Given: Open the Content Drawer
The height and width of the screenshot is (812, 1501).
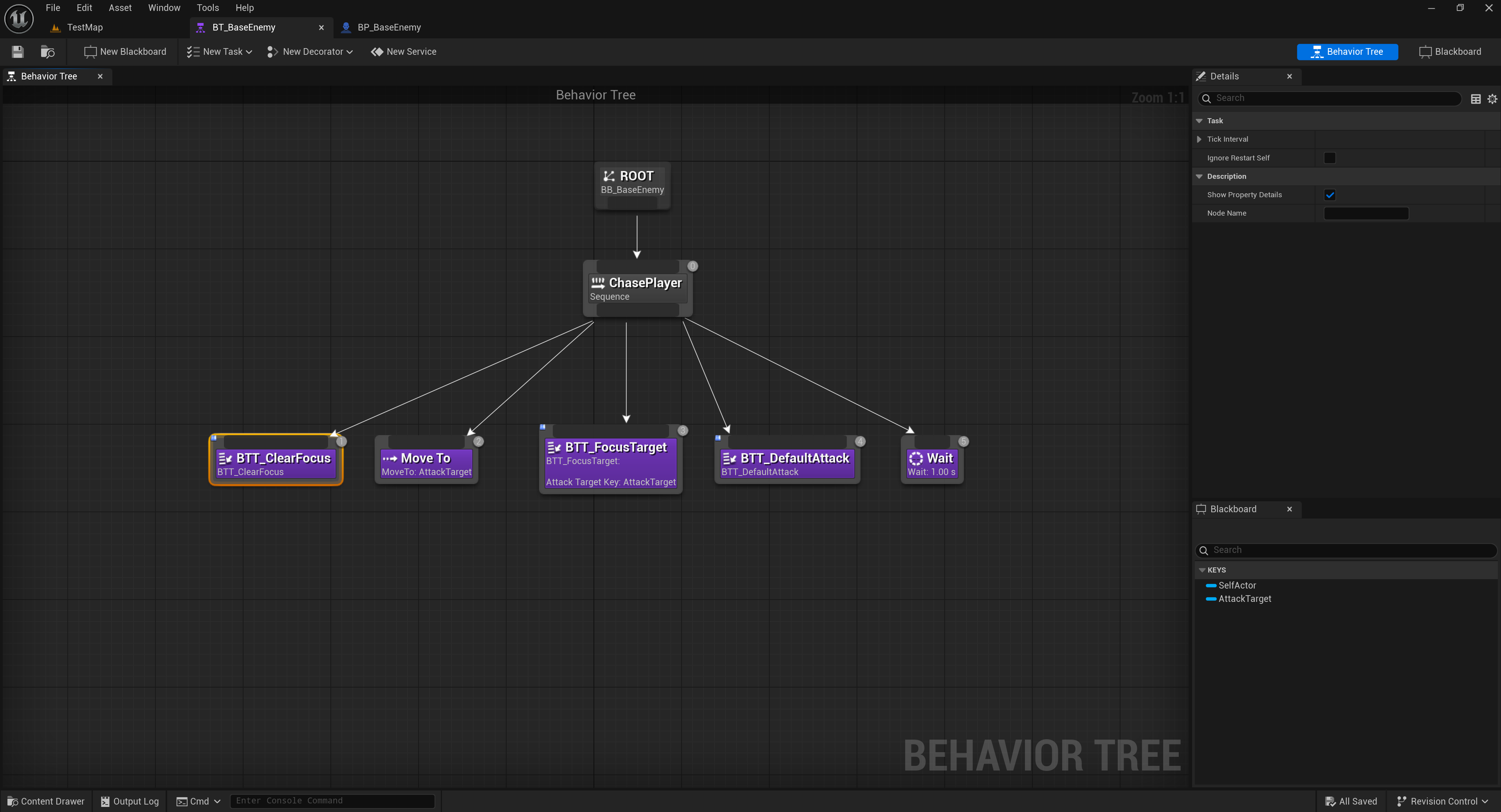Looking at the screenshot, I should tap(45, 801).
